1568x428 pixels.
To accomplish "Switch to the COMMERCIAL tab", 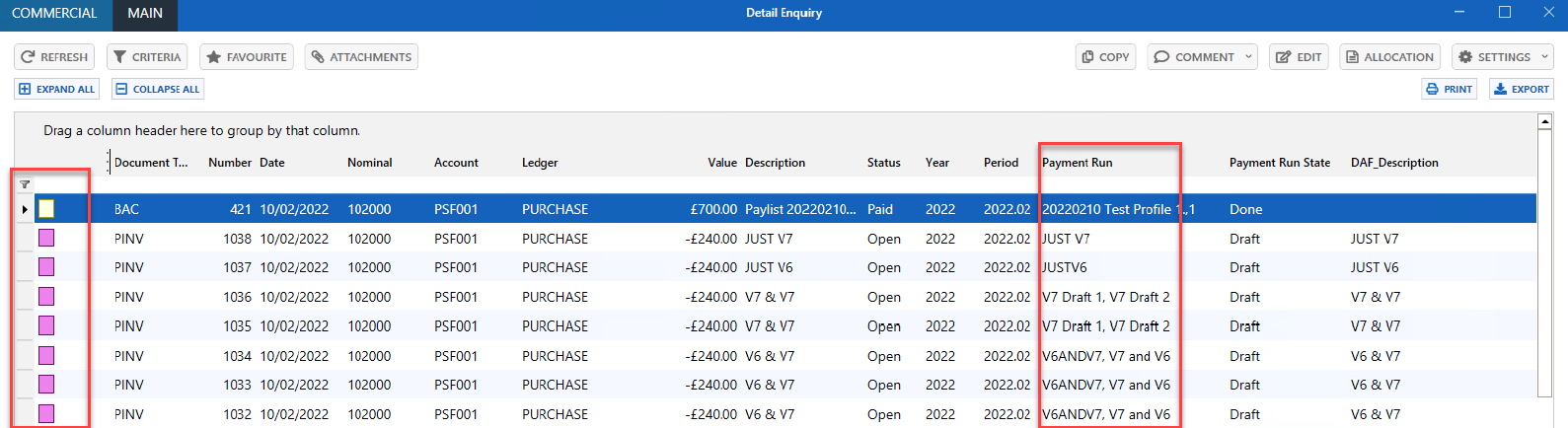I will coord(54,14).
